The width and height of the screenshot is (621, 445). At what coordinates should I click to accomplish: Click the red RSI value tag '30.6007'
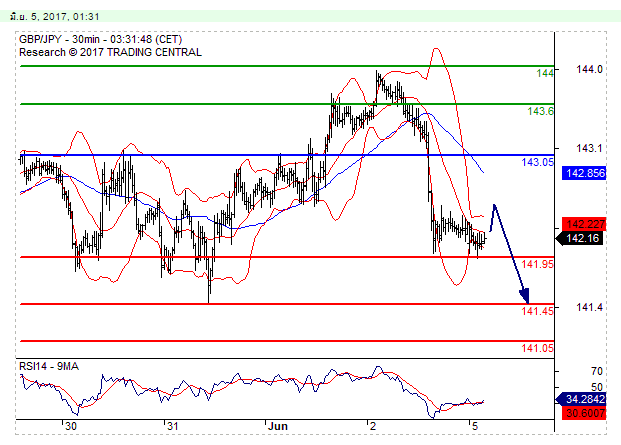click(x=584, y=413)
